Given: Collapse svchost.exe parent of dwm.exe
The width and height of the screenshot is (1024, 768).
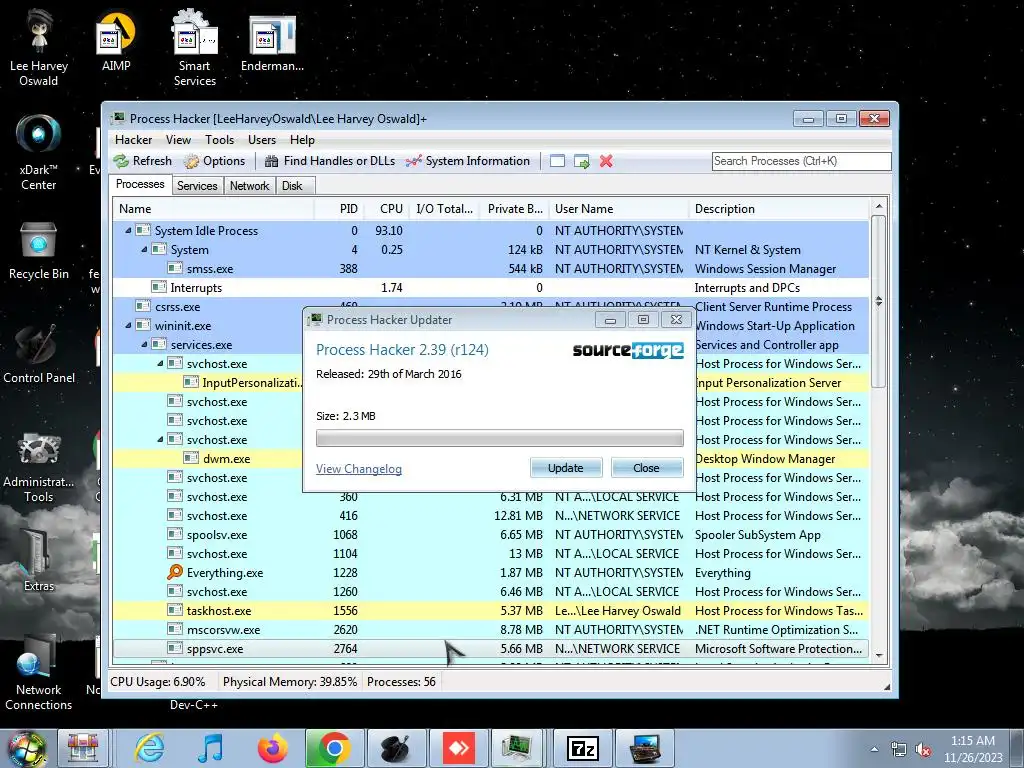Looking at the screenshot, I should pyautogui.click(x=160, y=440).
